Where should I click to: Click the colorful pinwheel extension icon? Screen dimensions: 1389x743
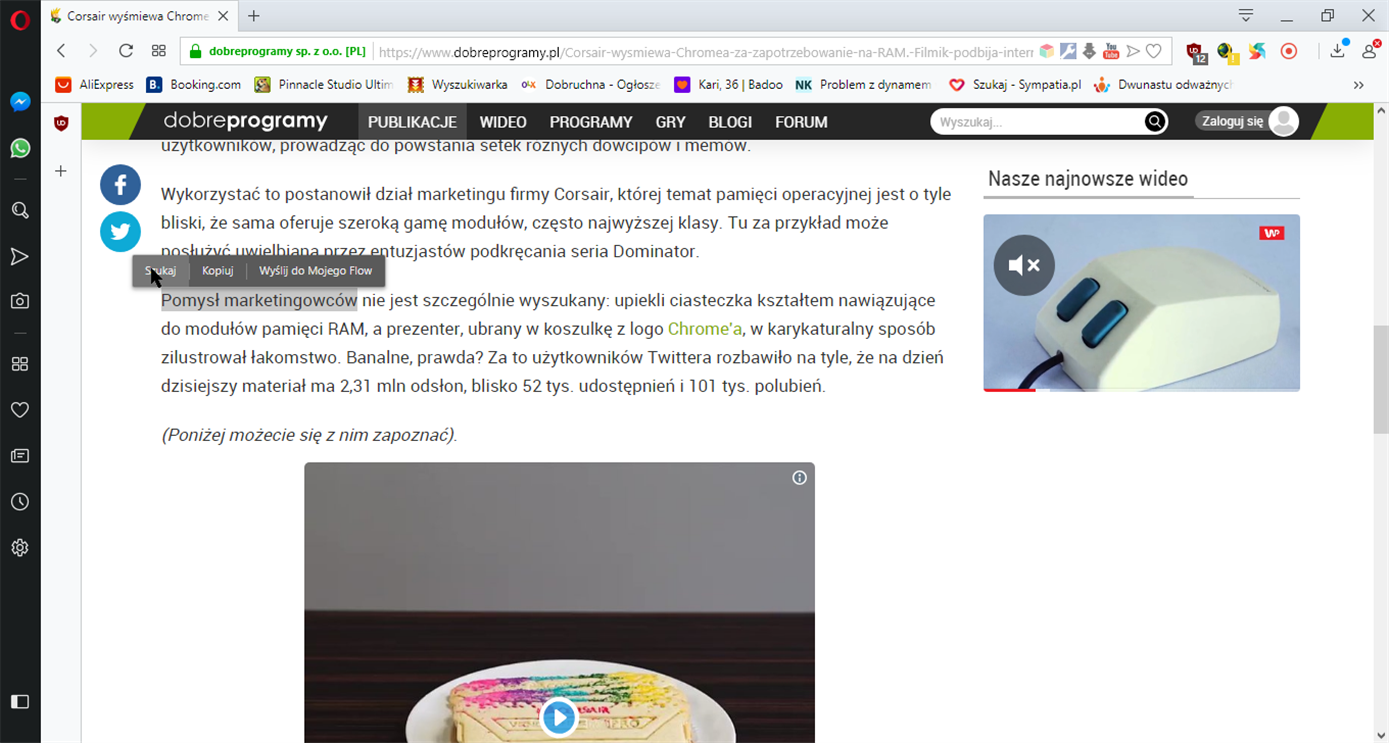pos(1258,51)
